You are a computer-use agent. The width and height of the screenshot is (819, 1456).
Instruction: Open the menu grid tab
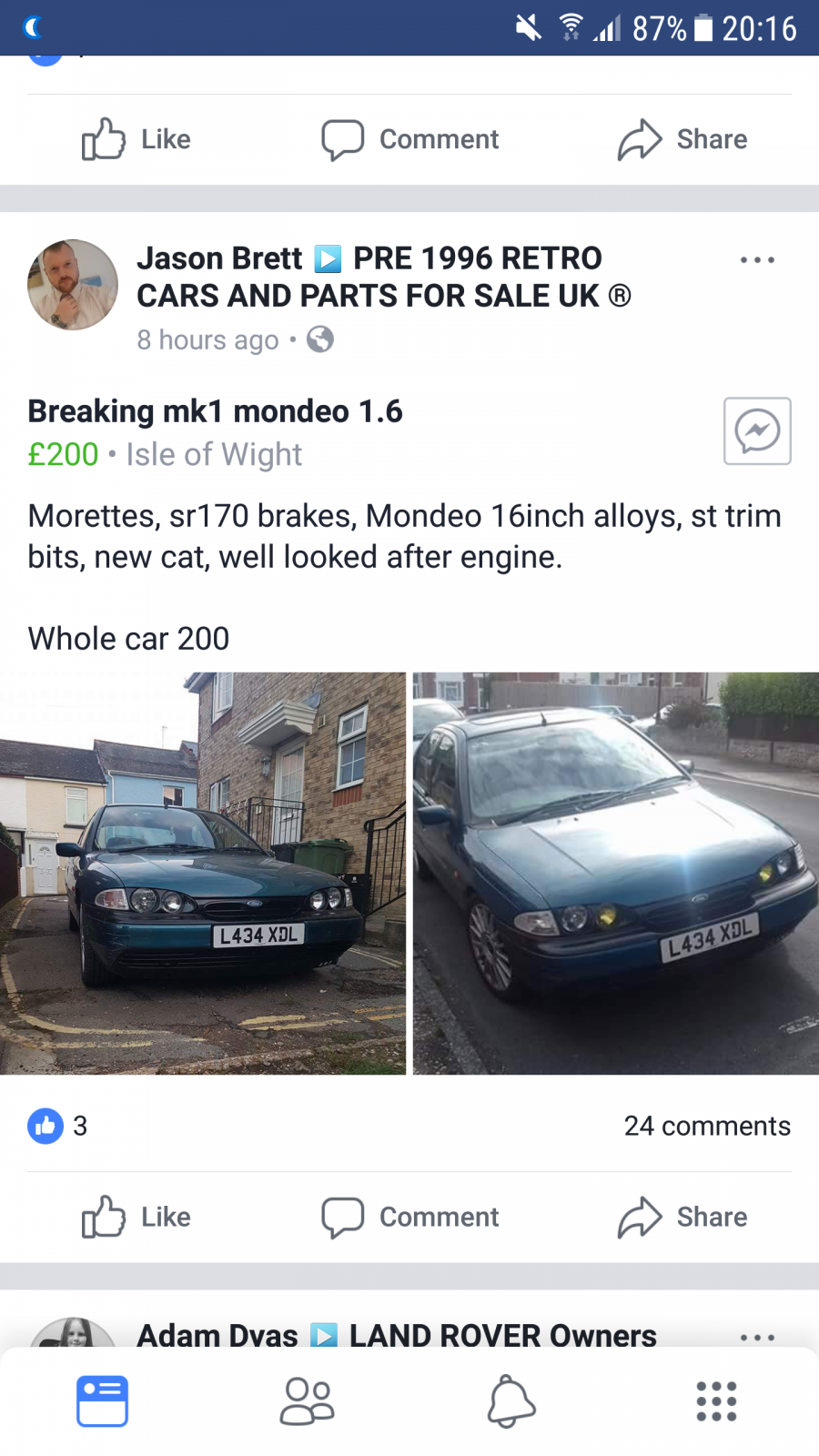coord(716,1401)
